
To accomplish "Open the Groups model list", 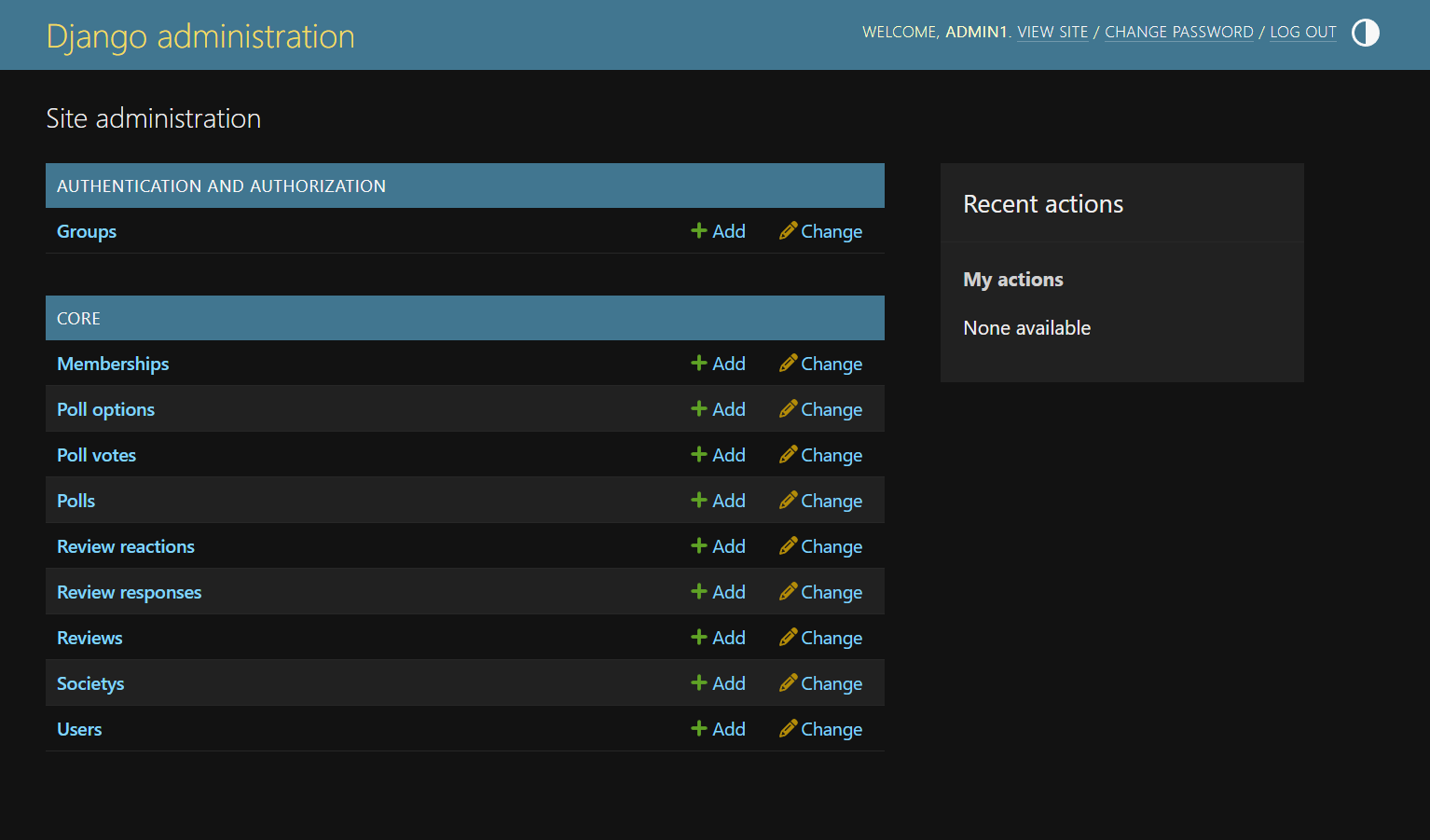I will pyautogui.click(x=87, y=231).
